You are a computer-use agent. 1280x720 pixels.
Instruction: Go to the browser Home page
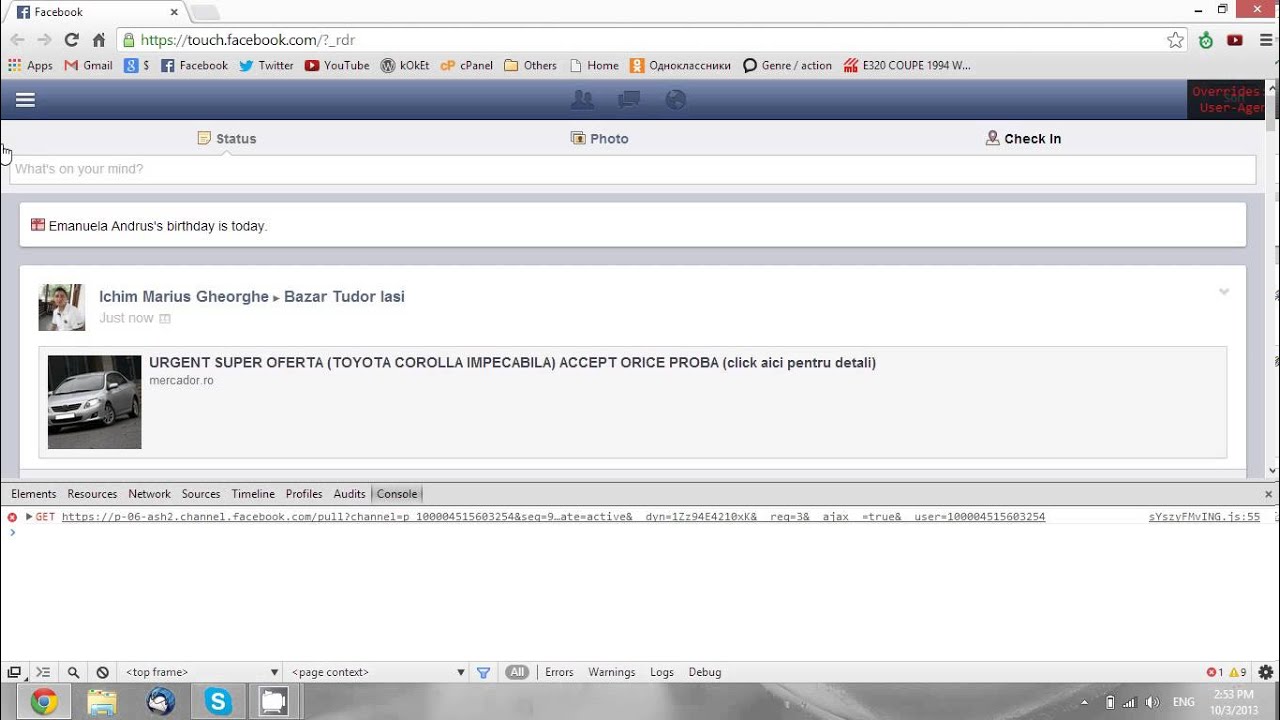click(x=98, y=40)
